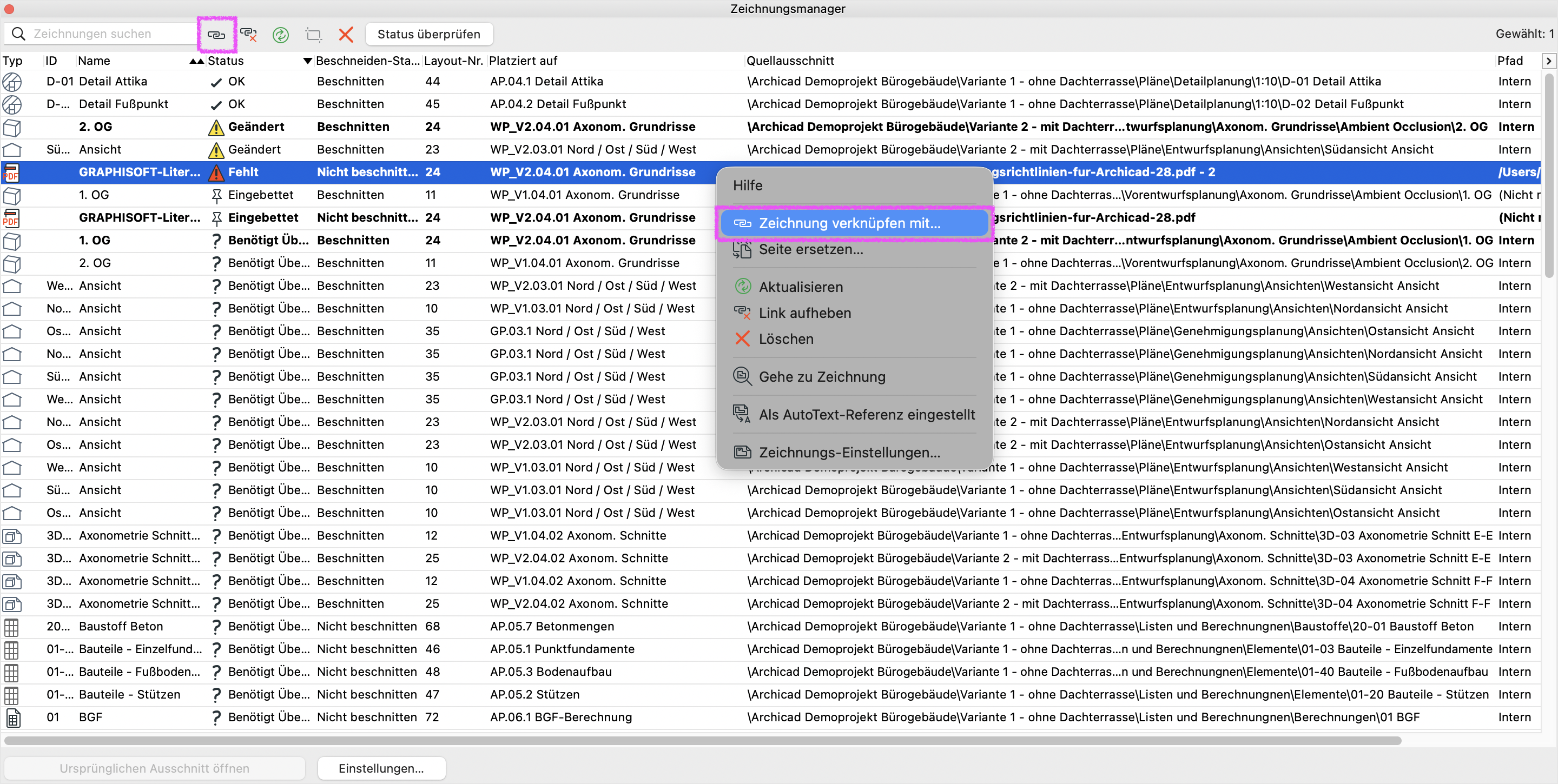The height and width of the screenshot is (784, 1558).
Task: Click the Gewählt: 1 selection counter
Action: [1524, 34]
